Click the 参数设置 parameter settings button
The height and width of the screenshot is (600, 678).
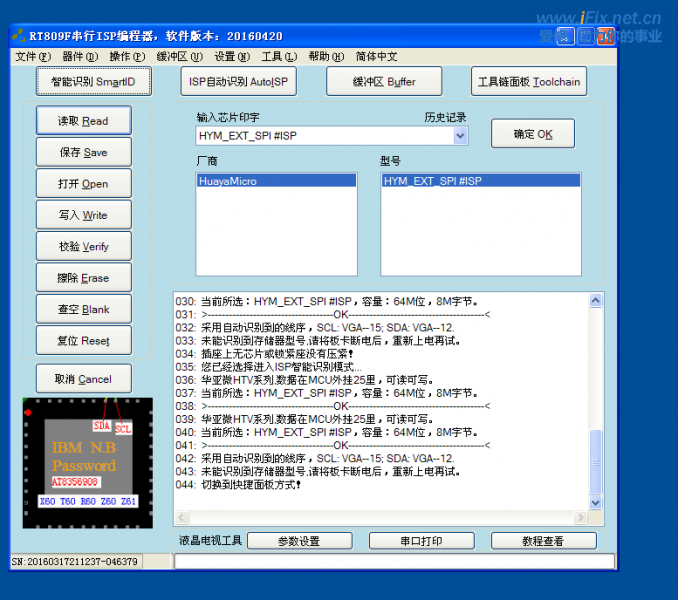coord(300,541)
